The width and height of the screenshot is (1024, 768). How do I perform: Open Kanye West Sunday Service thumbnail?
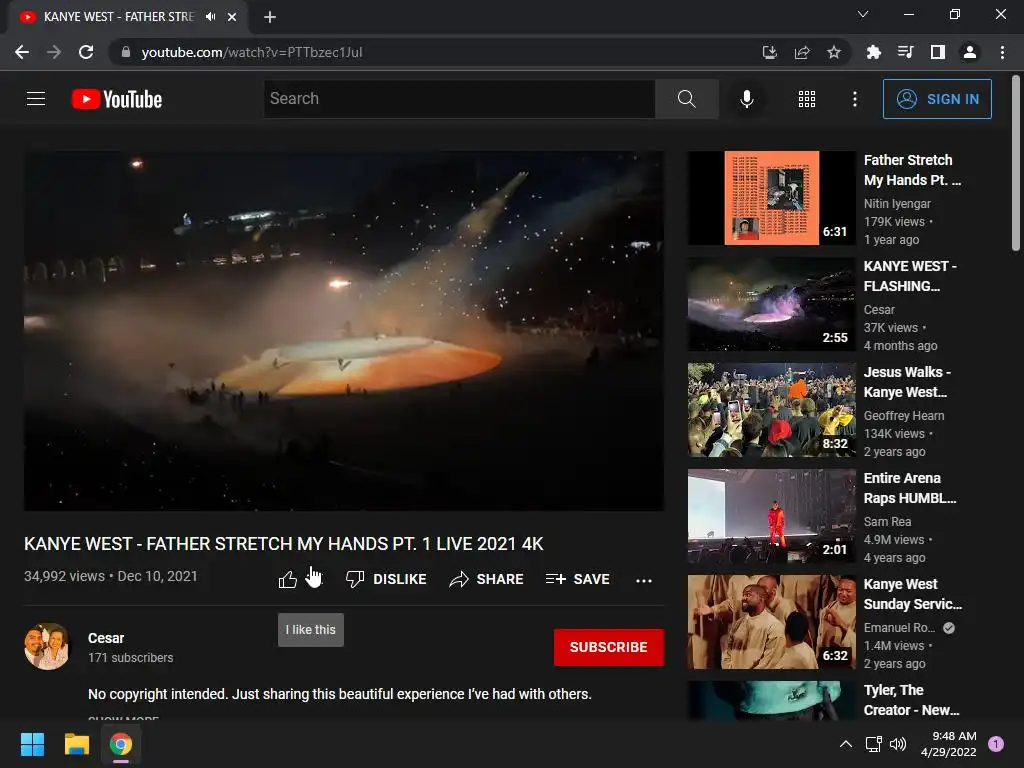[771, 622]
